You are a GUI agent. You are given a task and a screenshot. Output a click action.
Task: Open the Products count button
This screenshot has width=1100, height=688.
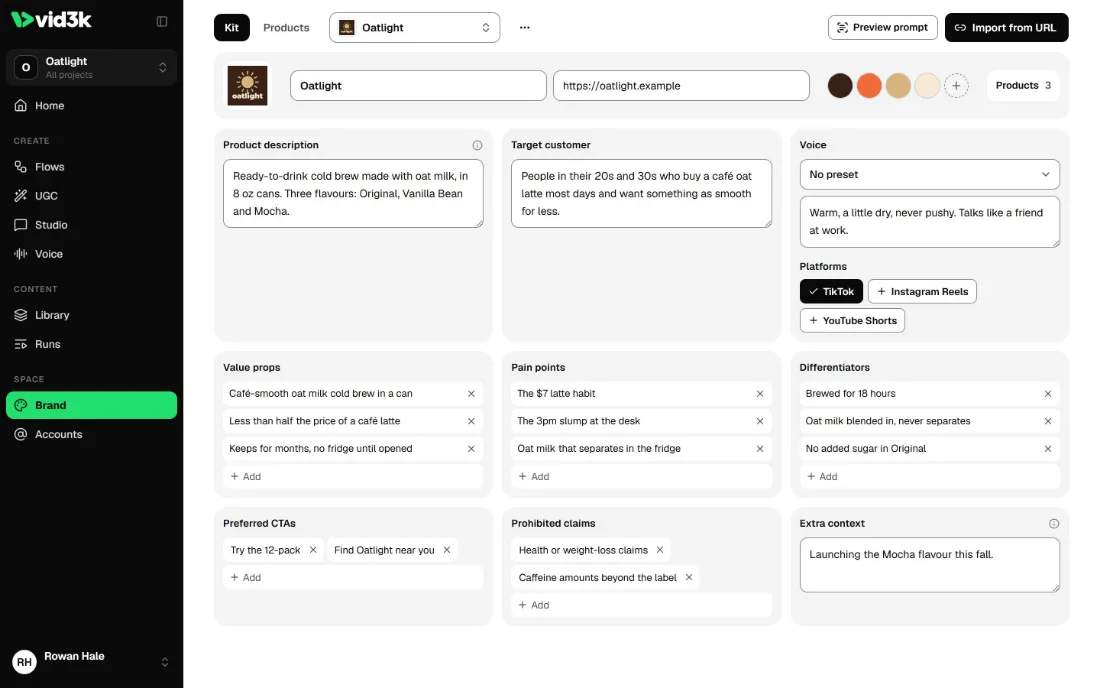1023,86
